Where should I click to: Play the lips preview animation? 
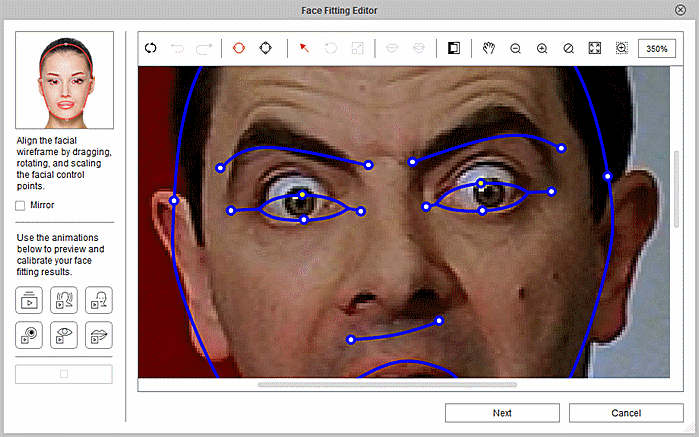[99, 334]
